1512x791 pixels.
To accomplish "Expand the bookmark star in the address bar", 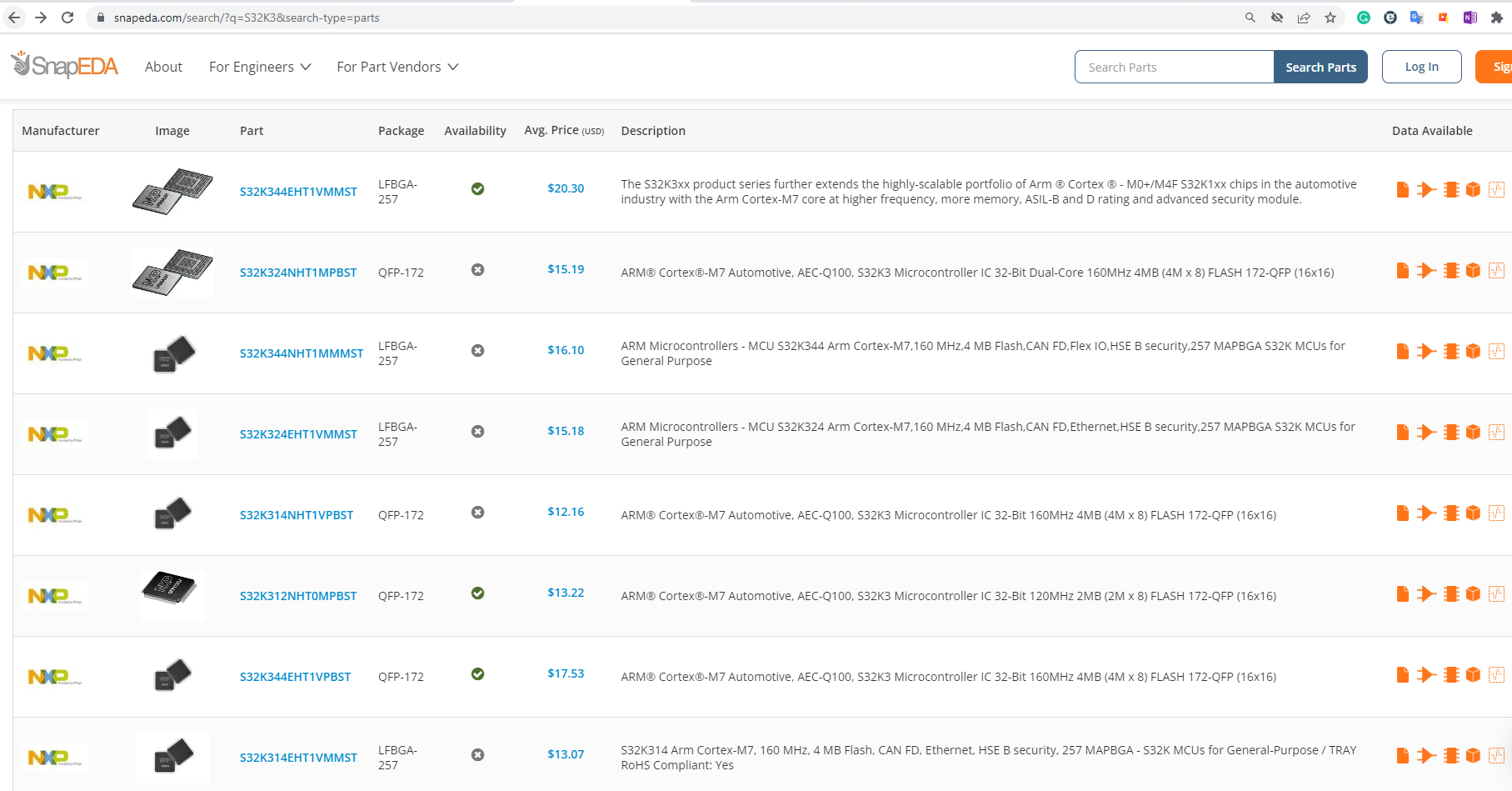I will [1330, 17].
